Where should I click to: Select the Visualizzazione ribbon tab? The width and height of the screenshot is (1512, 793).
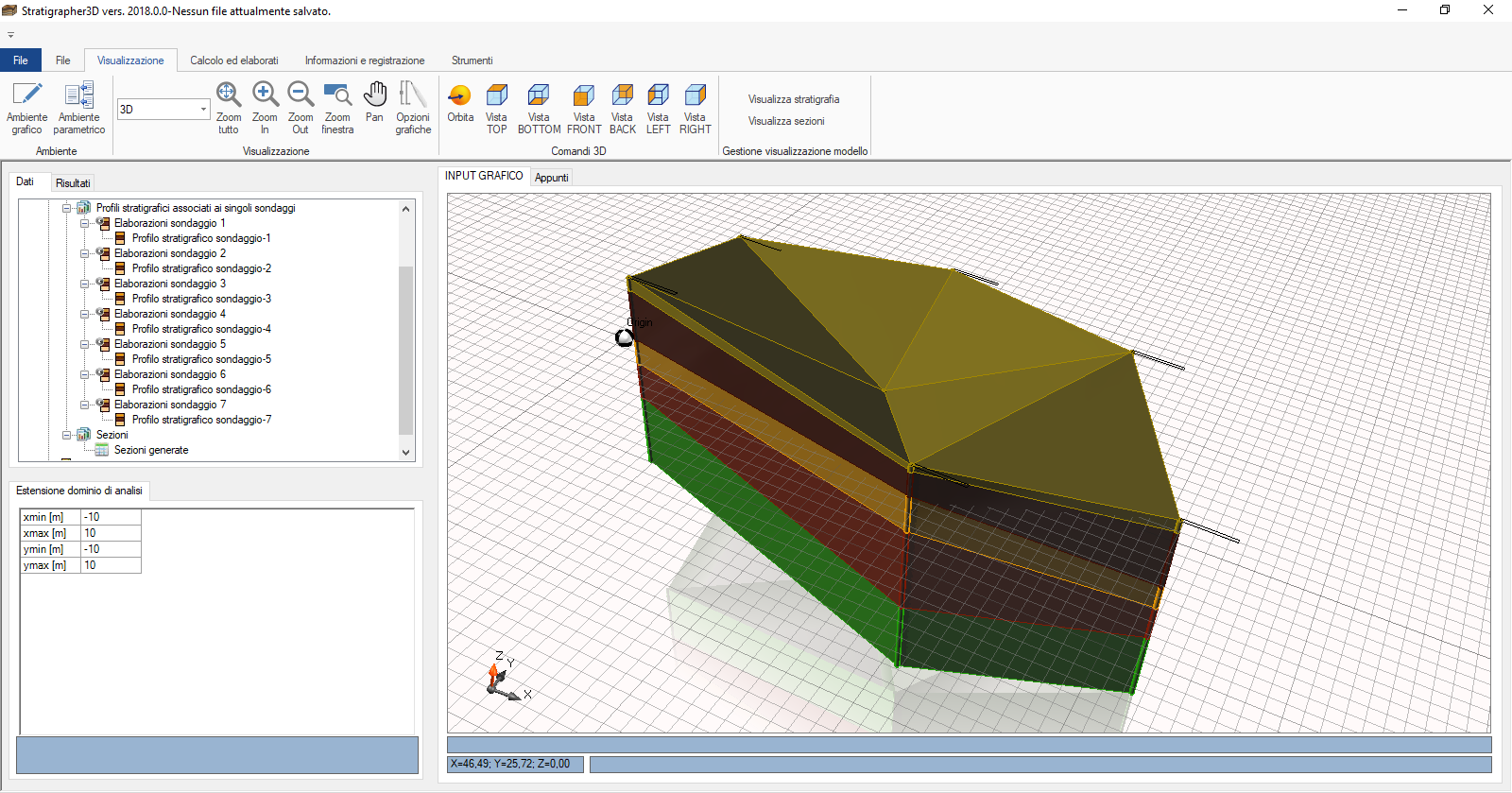130,60
